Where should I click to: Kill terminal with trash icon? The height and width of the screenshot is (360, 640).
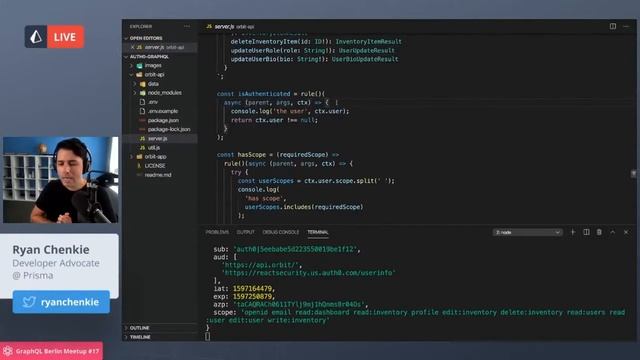(599, 232)
